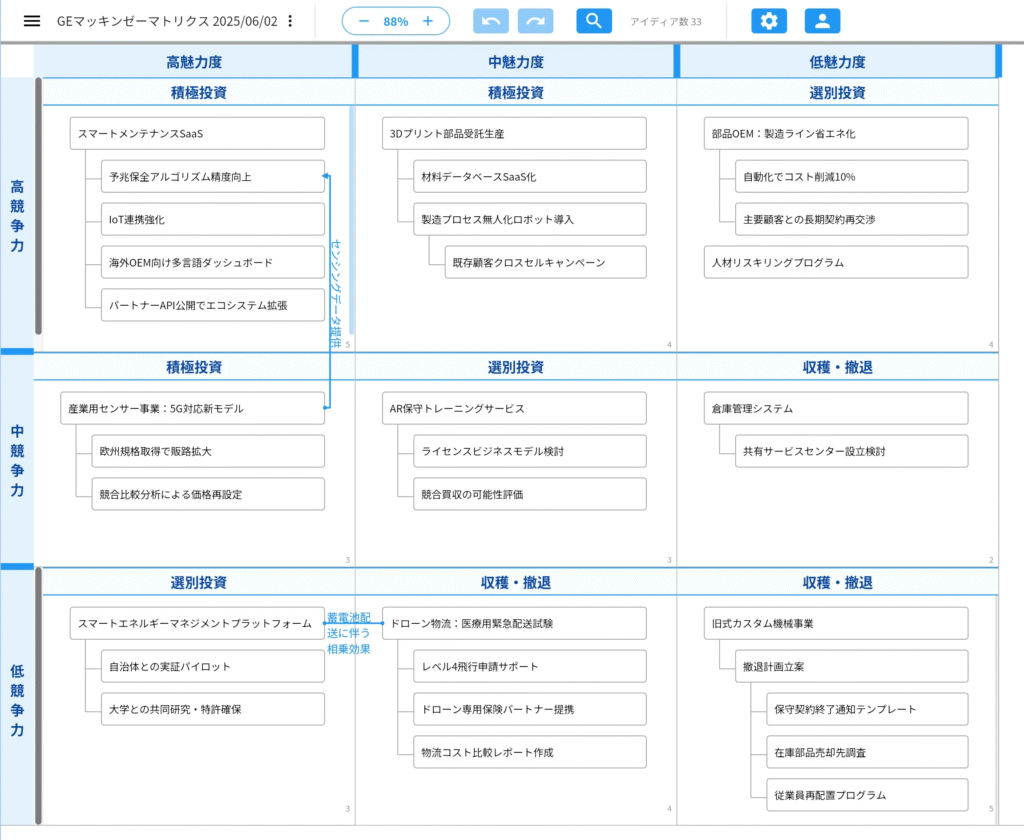The image size is (1024, 840).
Task: Select the 3Dプリント部品受託生産 card
Action: click(x=514, y=133)
